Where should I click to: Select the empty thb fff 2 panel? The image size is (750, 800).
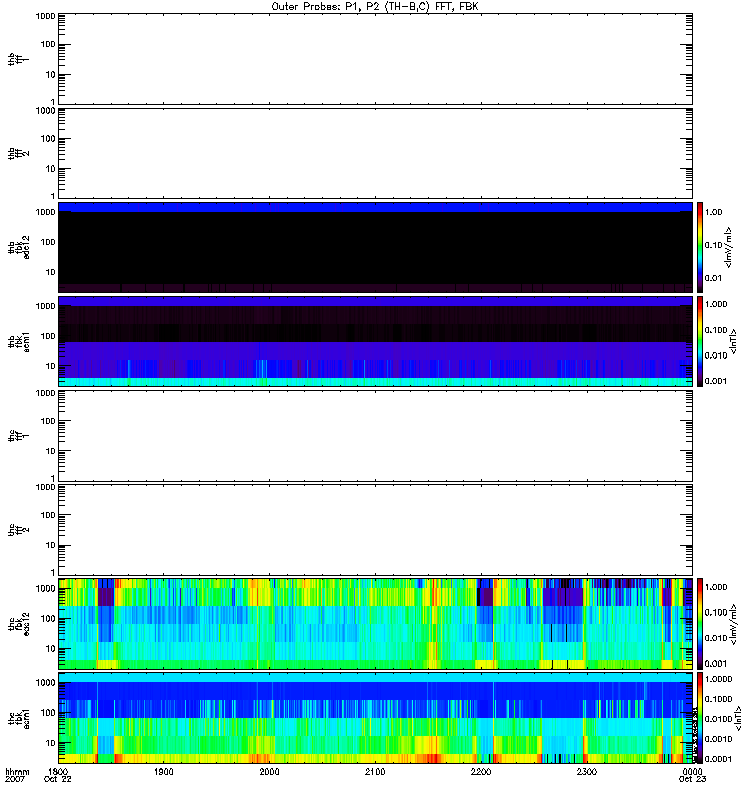375,152
